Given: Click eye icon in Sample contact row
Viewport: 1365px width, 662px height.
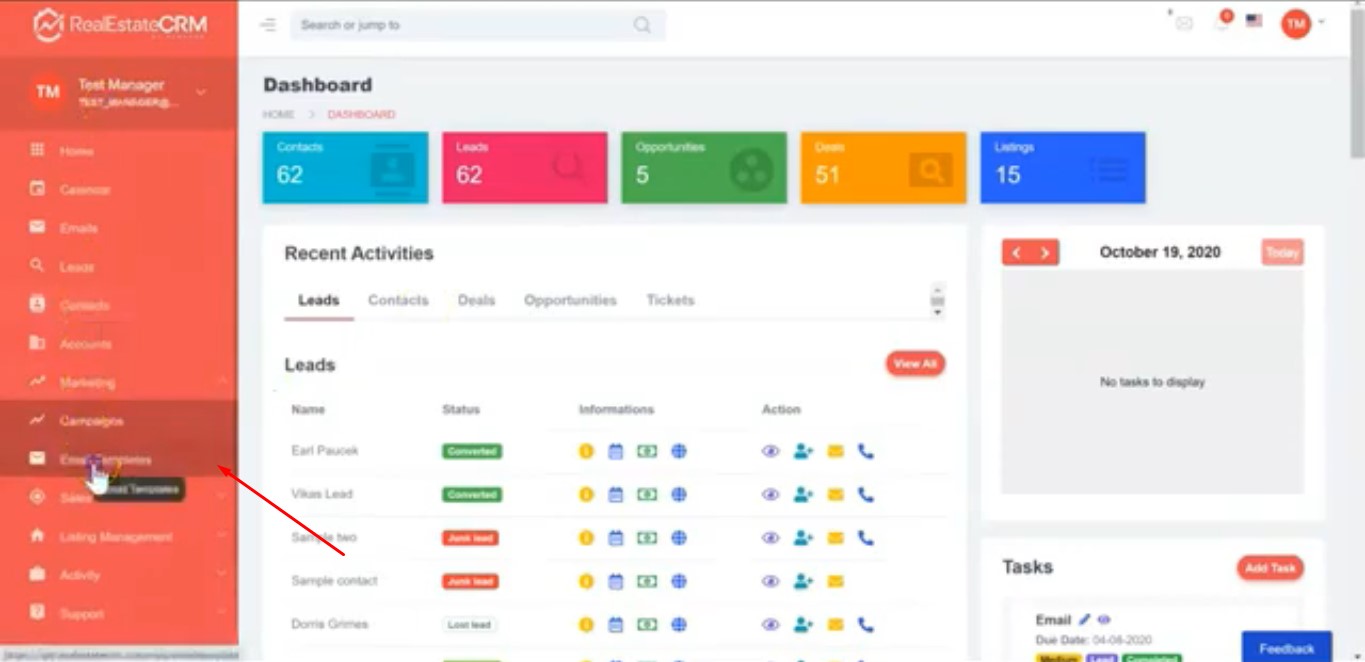Looking at the screenshot, I should tap(770, 581).
